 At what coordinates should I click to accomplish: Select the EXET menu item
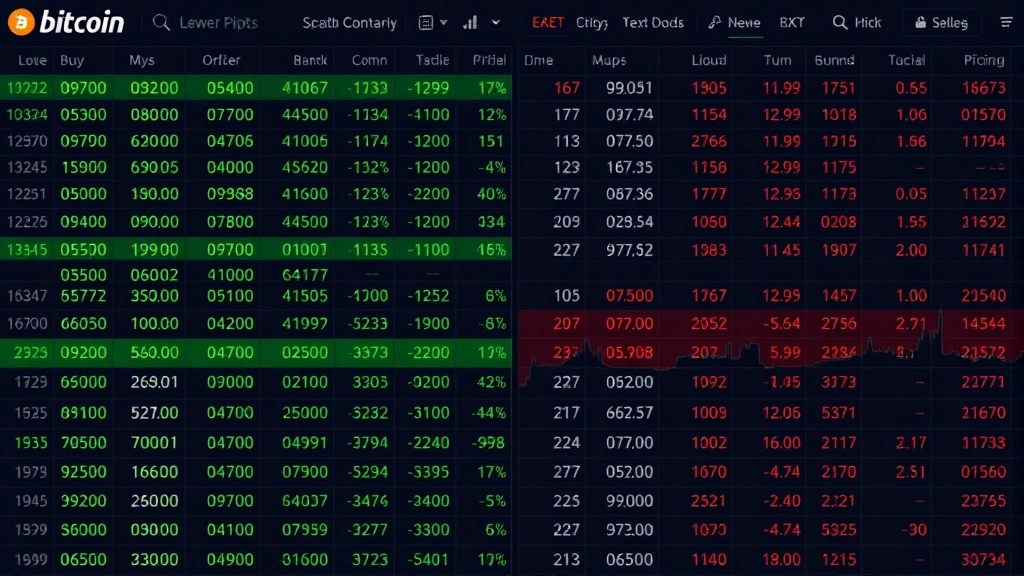point(546,22)
